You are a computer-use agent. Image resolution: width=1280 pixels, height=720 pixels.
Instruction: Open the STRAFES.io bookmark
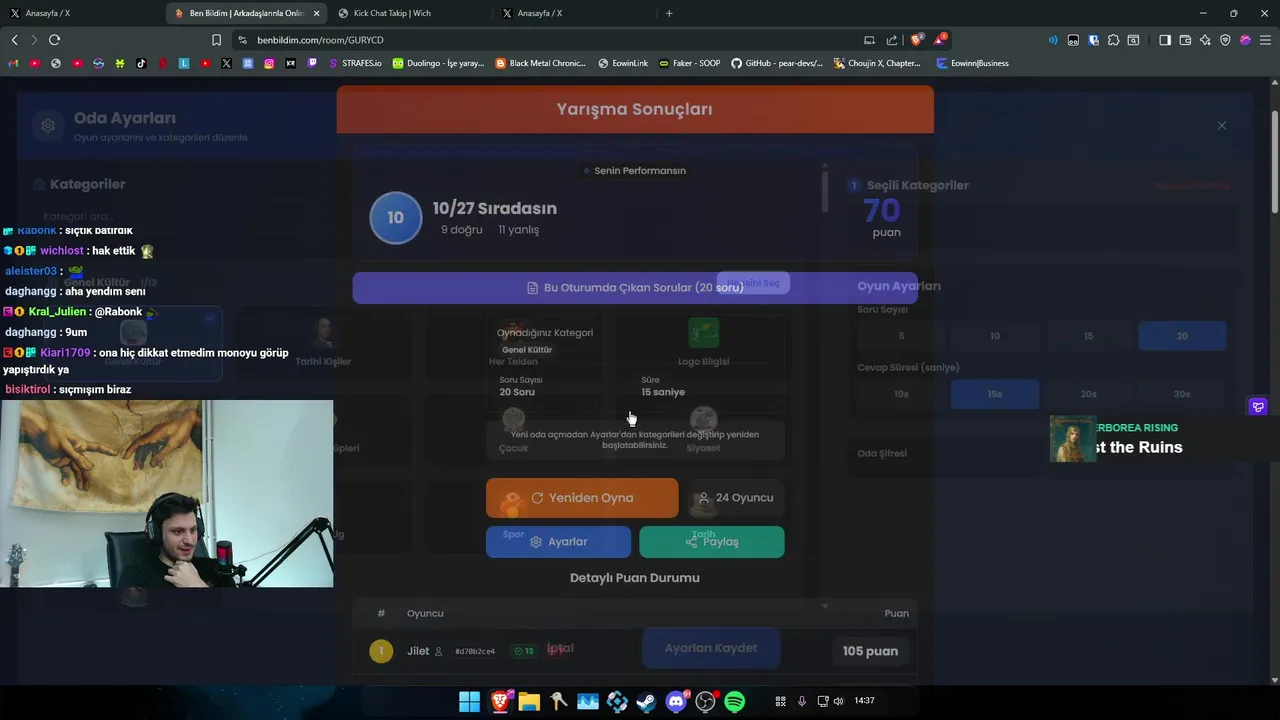tap(355, 63)
